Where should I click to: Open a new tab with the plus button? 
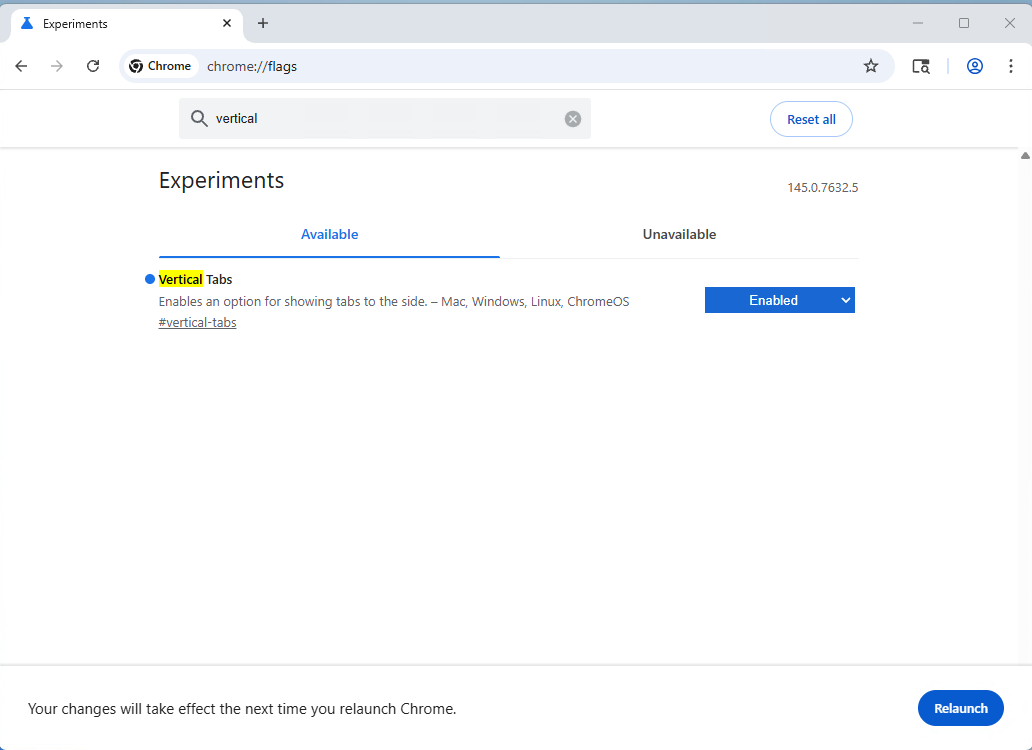pyautogui.click(x=263, y=23)
